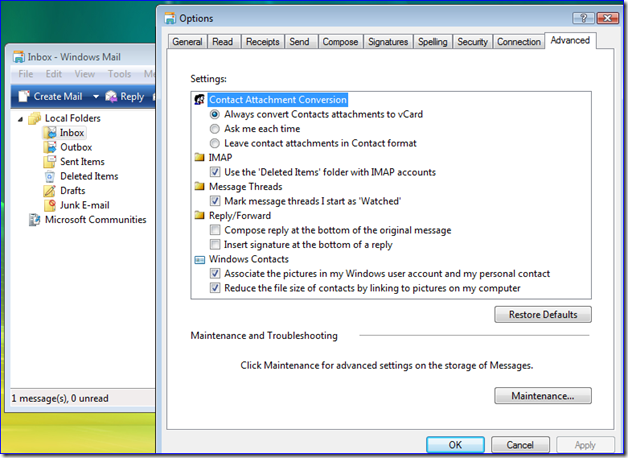Switch to the Security tab
The height and width of the screenshot is (458, 628).
coord(473,42)
